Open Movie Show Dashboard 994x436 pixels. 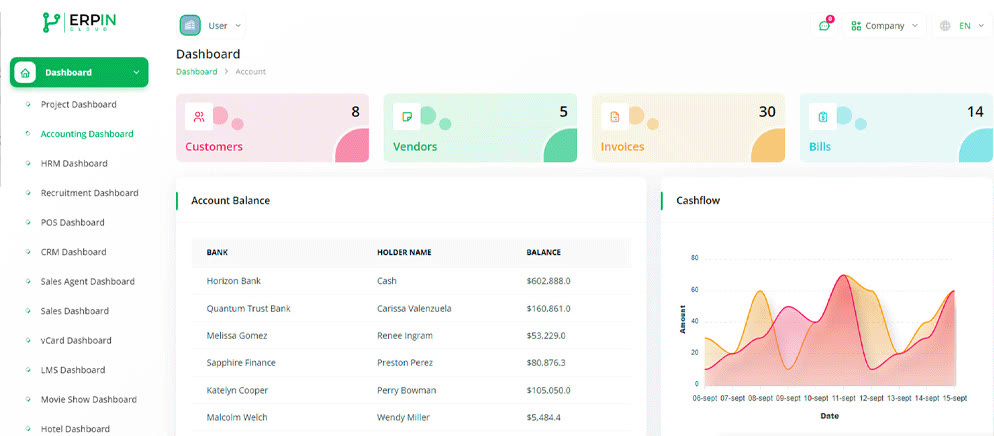pos(89,400)
